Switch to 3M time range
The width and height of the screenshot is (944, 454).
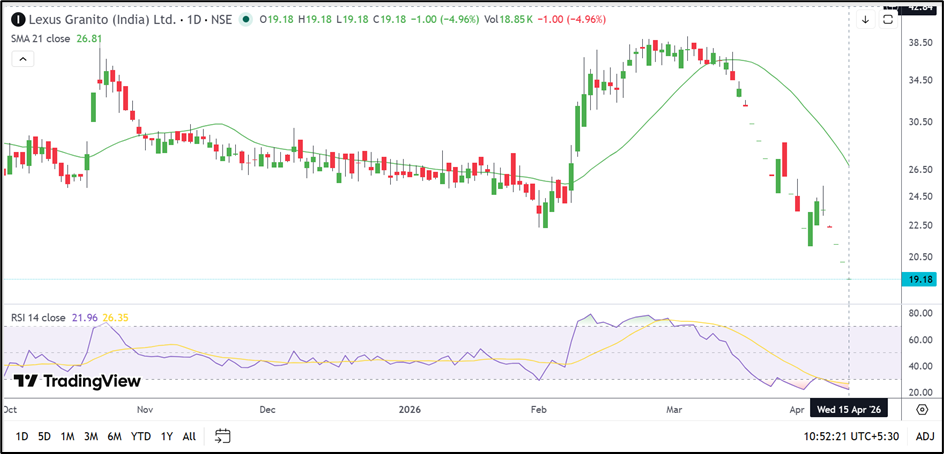[x=91, y=436]
